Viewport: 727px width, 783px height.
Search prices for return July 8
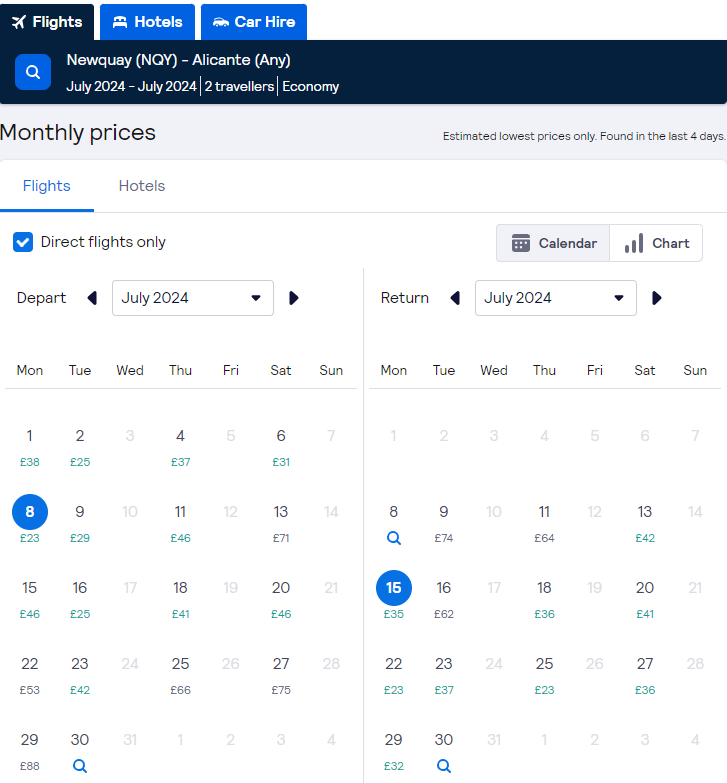click(x=394, y=538)
